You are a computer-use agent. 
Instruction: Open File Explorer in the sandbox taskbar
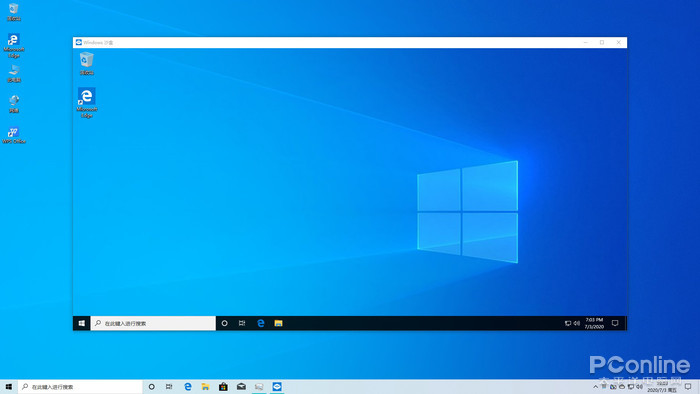pyautogui.click(x=278, y=323)
